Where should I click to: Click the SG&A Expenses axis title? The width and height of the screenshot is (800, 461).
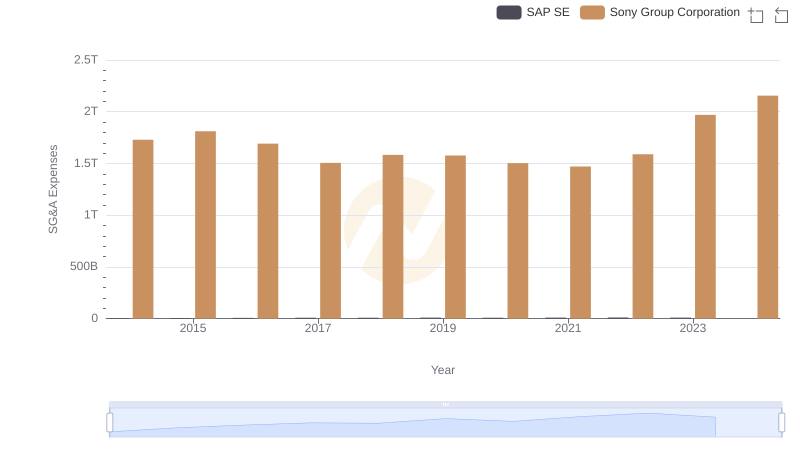coord(53,189)
